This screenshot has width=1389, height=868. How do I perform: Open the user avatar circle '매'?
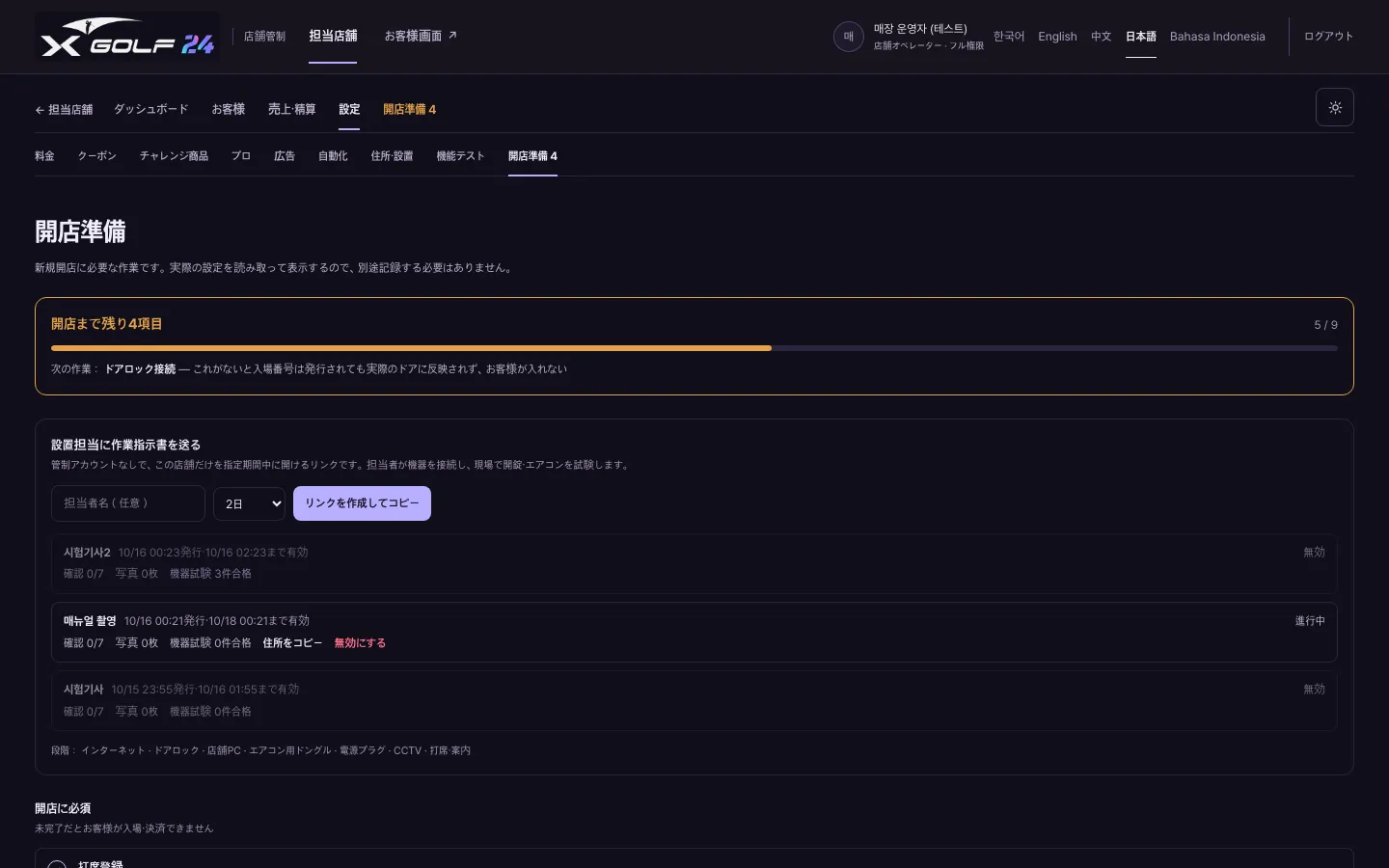click(849, 37)
